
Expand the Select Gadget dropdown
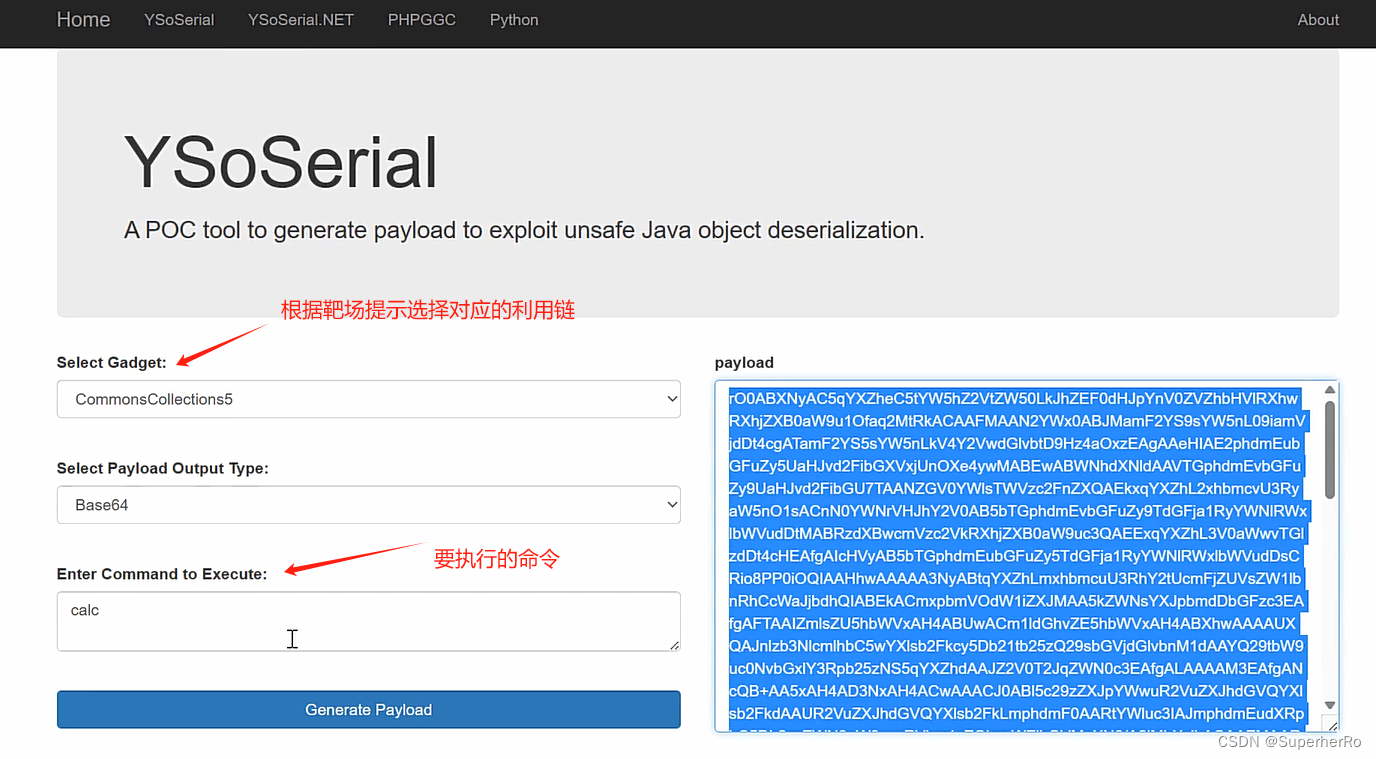pos(369,399)
